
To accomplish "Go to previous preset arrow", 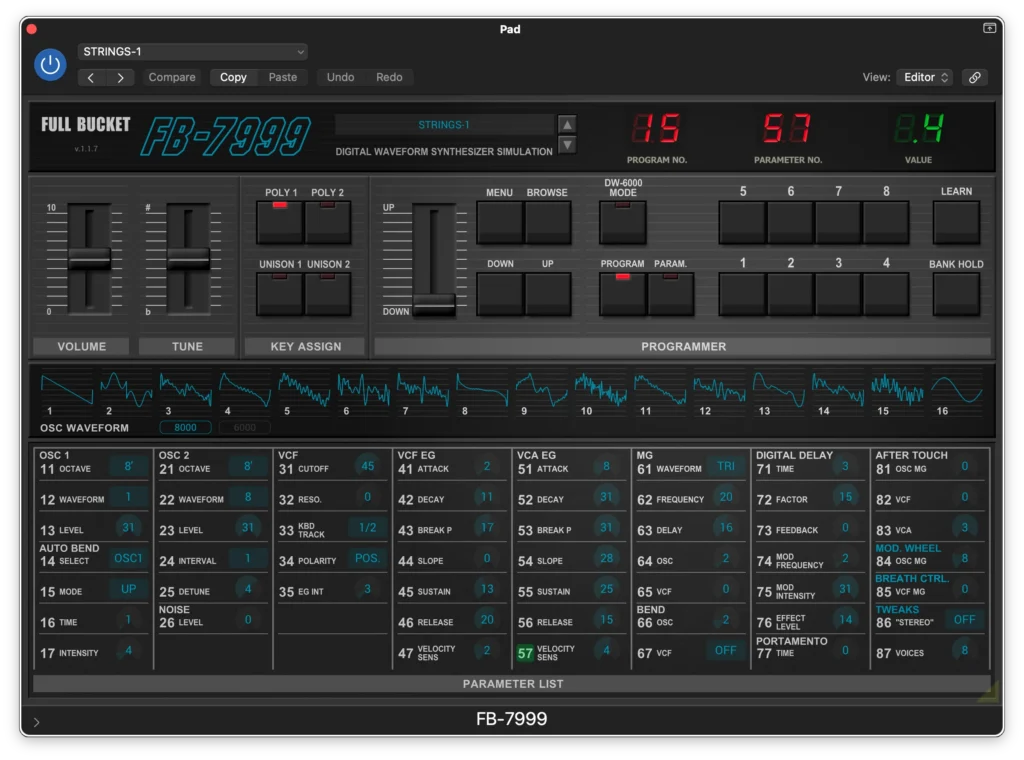I will click(91, 78).
